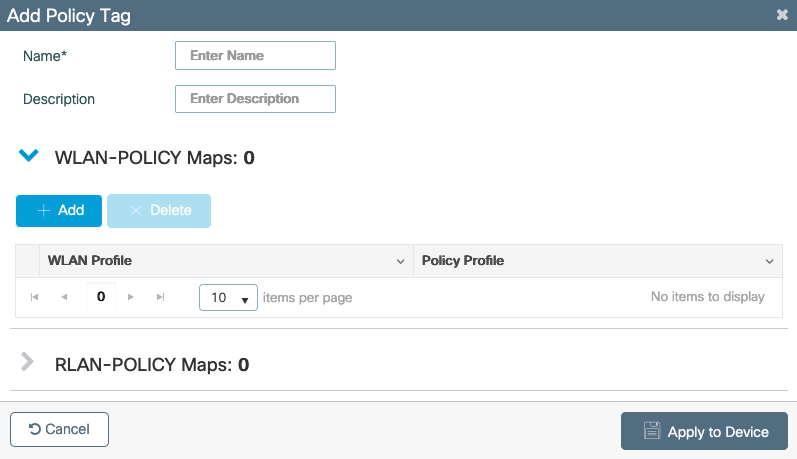The height and width of the screenshot is (459, 797).
Task: Close the Add Policy Tag dialog
Action: (781, 15)
